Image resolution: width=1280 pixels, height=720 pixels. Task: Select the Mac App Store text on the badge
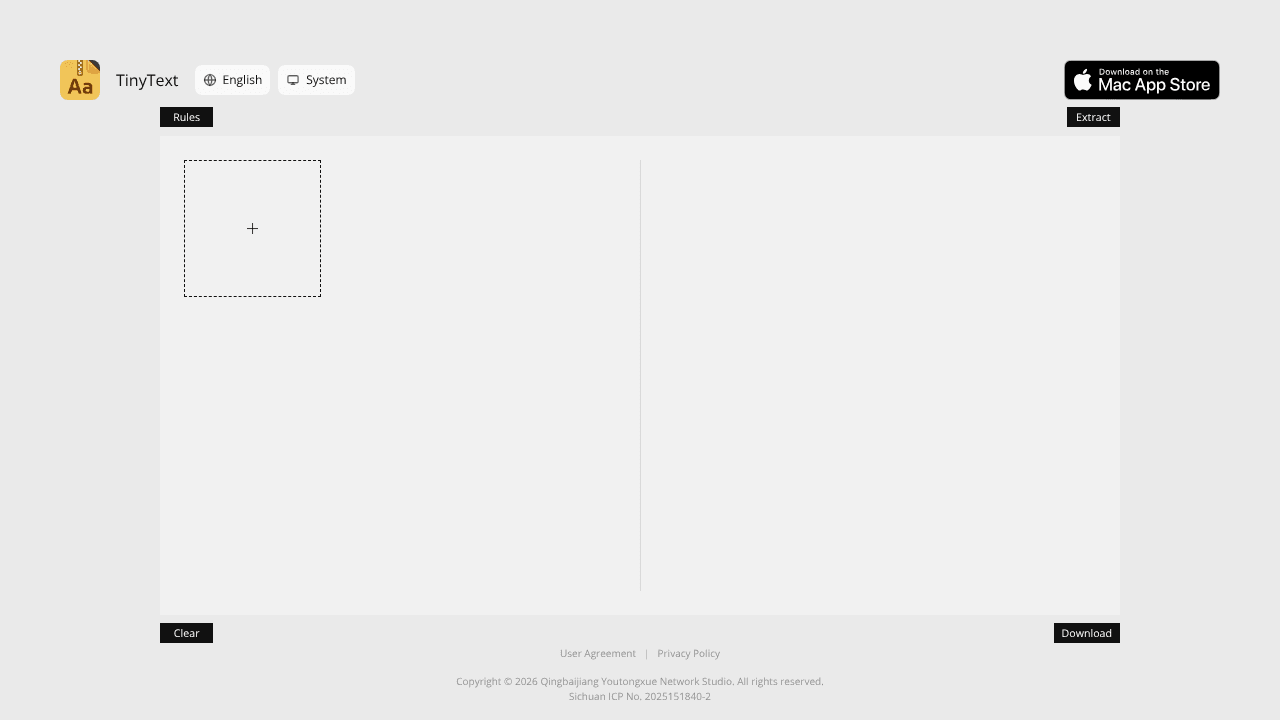[x=1154, y=85]
